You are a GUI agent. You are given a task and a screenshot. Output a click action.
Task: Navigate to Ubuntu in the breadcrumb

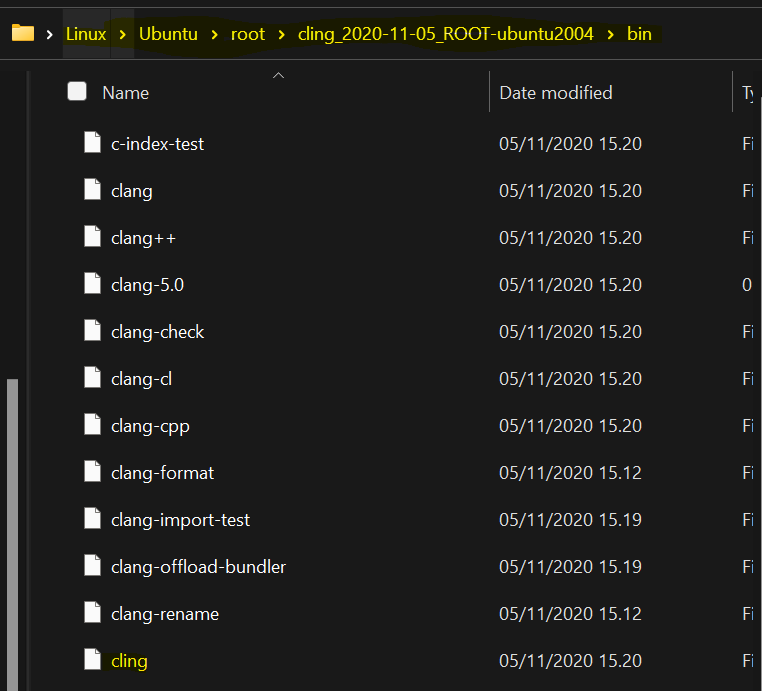(168, 34)
